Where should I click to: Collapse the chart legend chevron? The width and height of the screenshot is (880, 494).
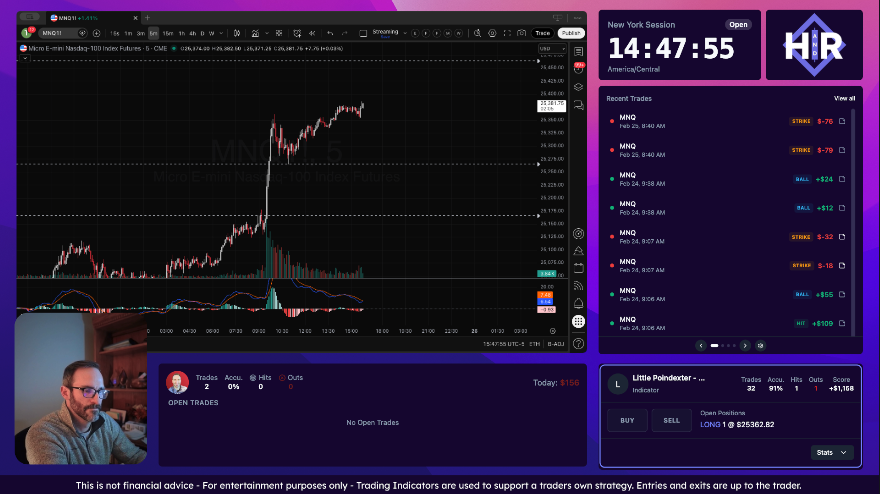coord(25,58)
